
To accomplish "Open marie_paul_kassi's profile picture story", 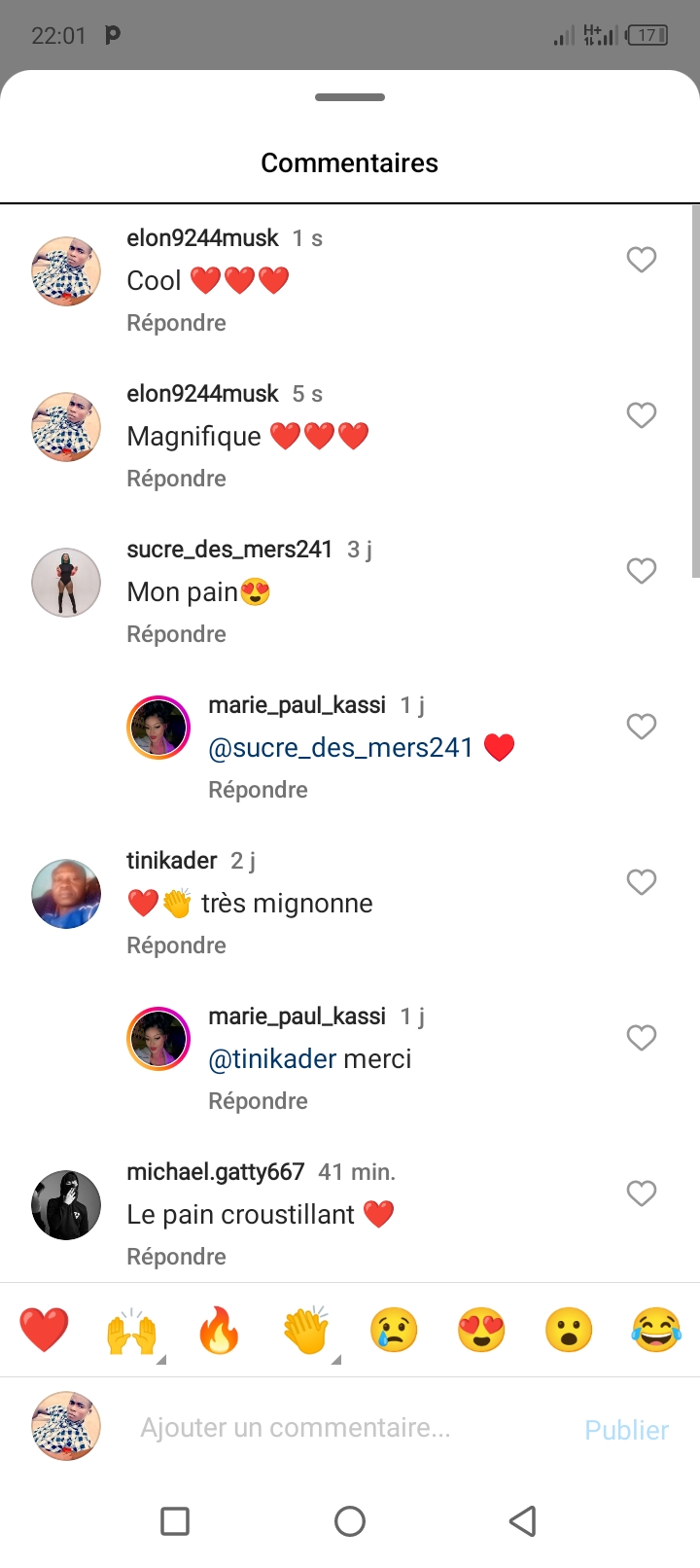I will point(158,727).
